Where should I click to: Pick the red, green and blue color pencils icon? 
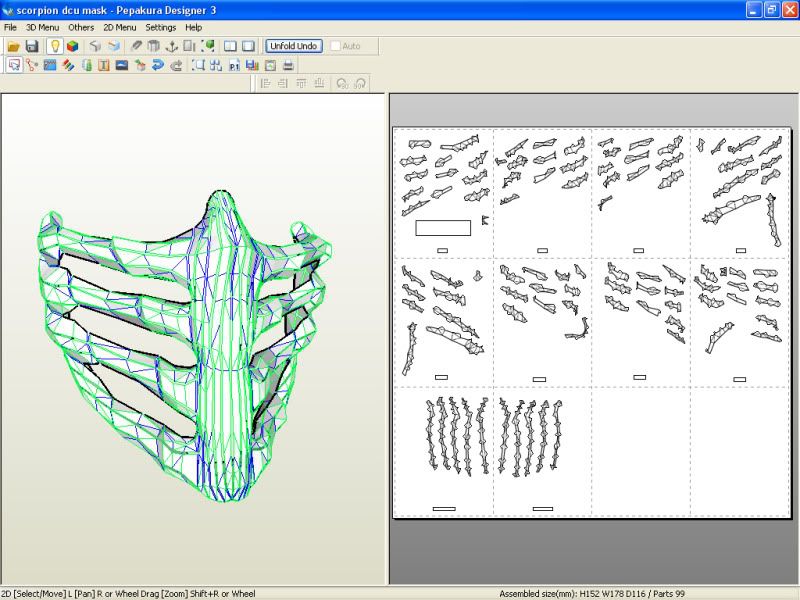point(68,65)
